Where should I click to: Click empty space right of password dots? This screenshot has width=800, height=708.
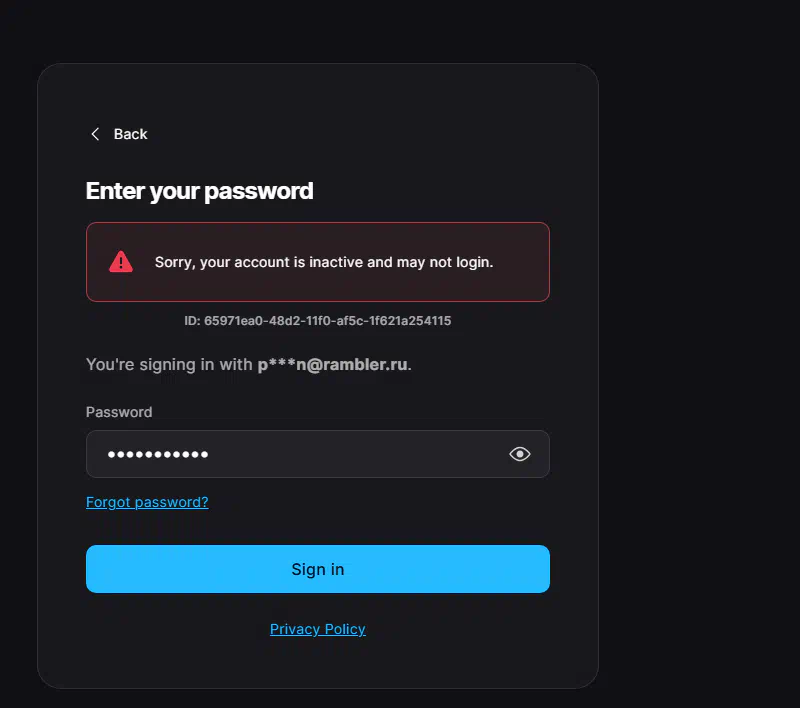357,454
